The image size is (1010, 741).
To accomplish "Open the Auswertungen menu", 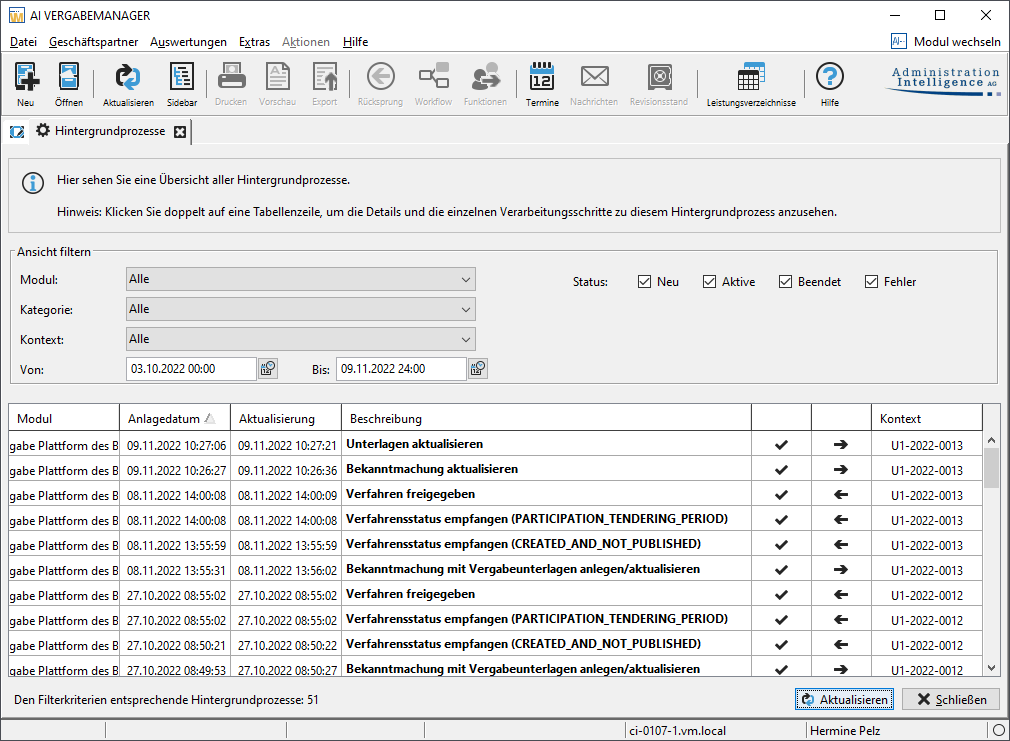I will 188,42.
